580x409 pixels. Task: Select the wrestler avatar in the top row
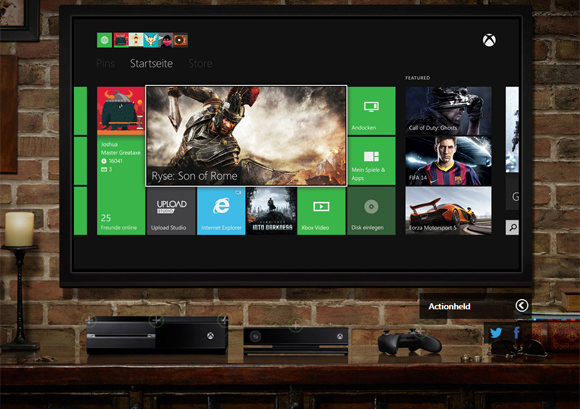pos(136,40)
